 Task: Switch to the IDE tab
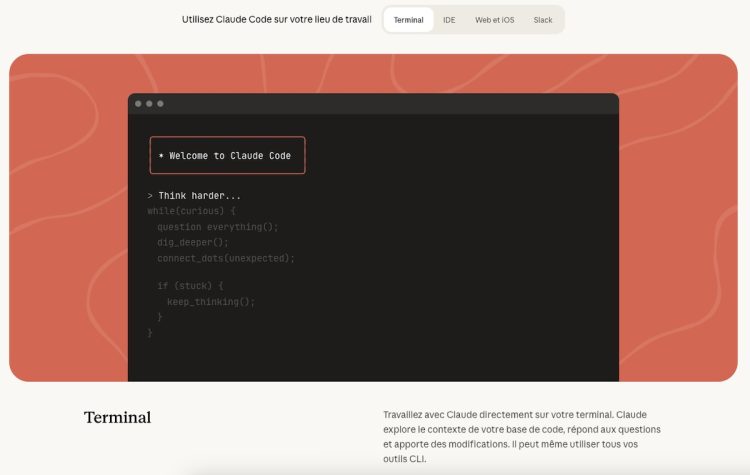pyautogui.click(x=449, y=20)
